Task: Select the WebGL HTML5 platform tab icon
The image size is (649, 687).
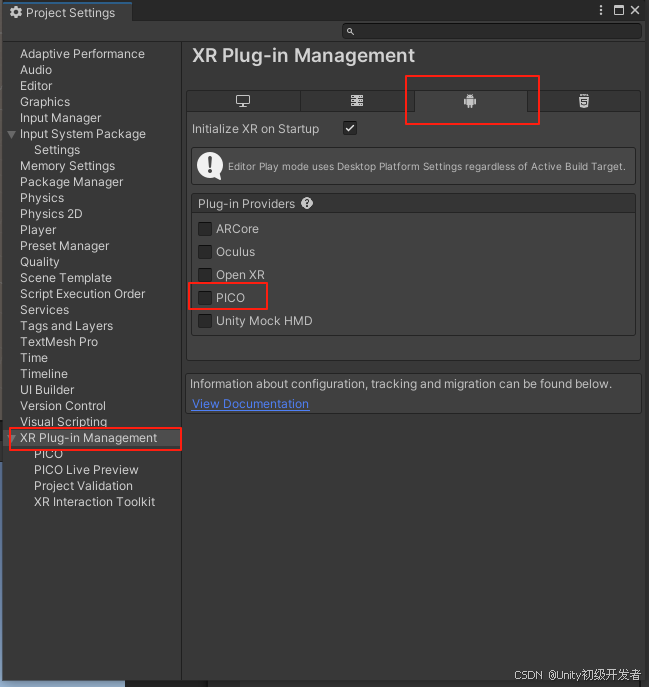Action: pyautogui.click(x=584, y=101)
